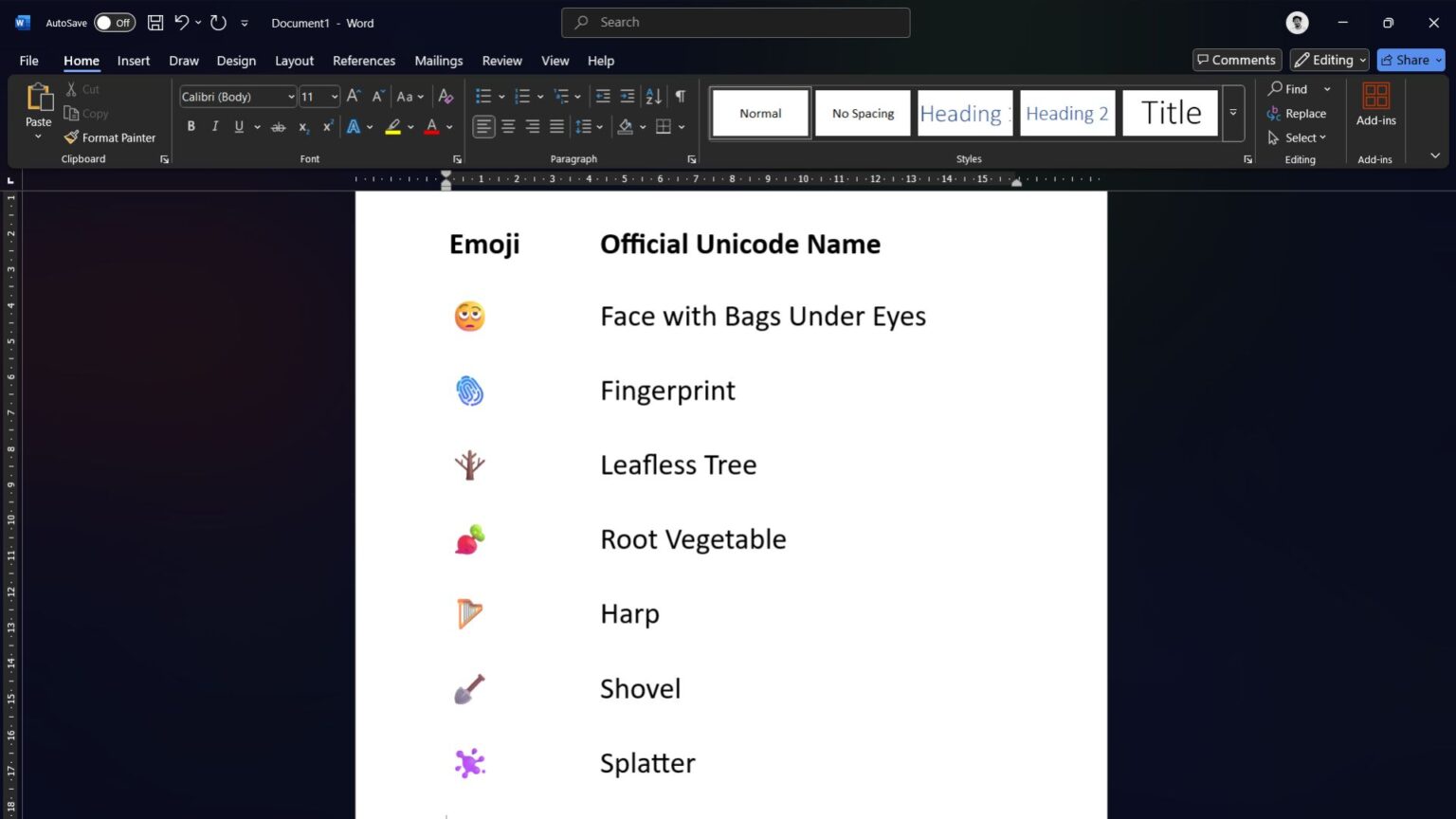Screen dimensions: 1456x819
Task: Toggle AutoSave off switch
Action: coord(114,22)
